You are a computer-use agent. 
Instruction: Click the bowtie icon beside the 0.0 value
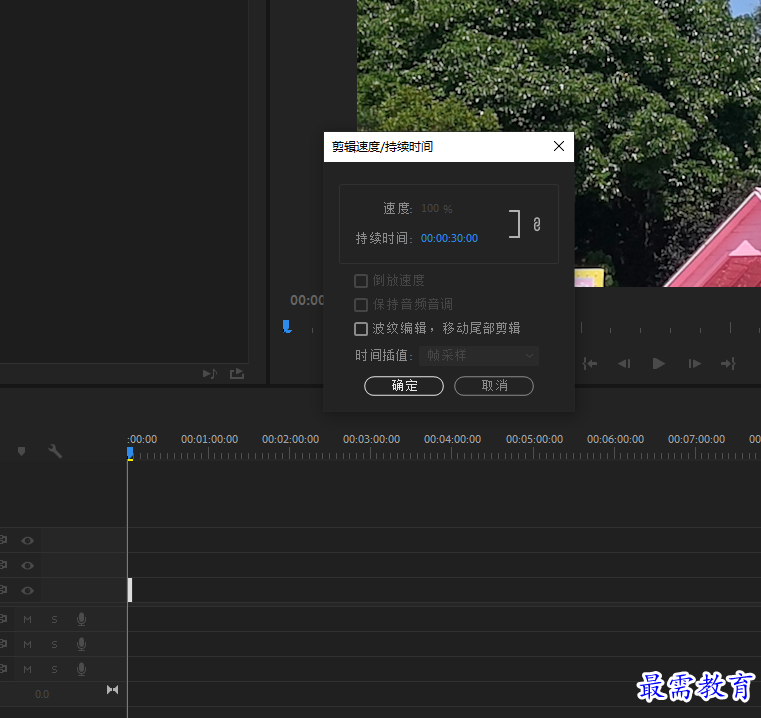pyautogui.click(x=112, y=689)
